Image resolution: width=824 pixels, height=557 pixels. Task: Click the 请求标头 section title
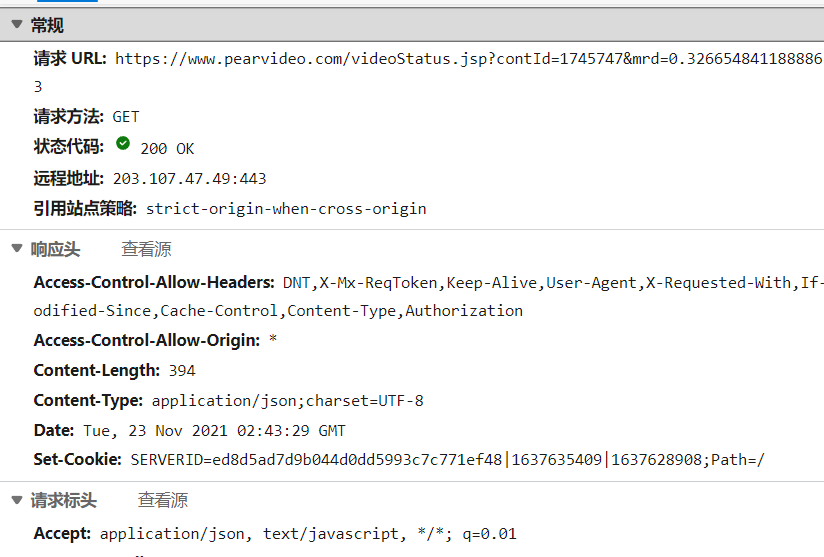point(64,500)
